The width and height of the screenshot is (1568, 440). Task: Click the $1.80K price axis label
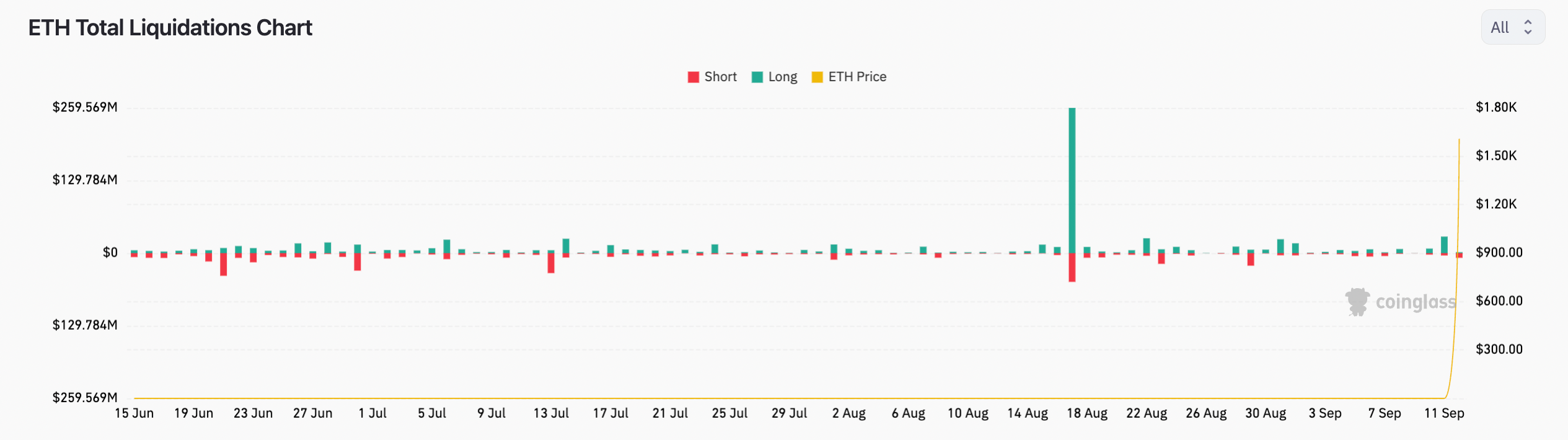(x=1495, y=107)
